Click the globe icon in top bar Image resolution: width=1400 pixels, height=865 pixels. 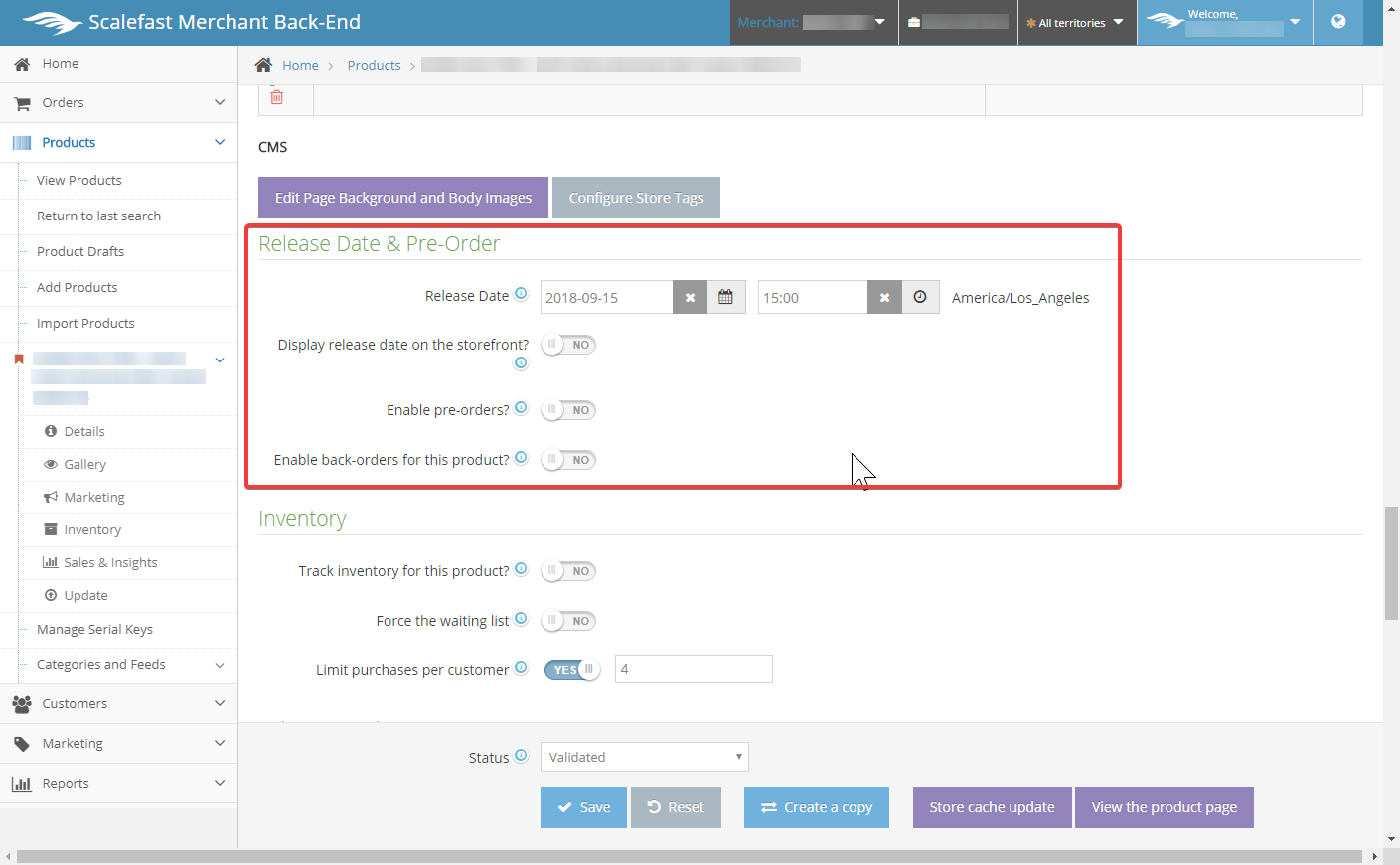click(1338, 22)
